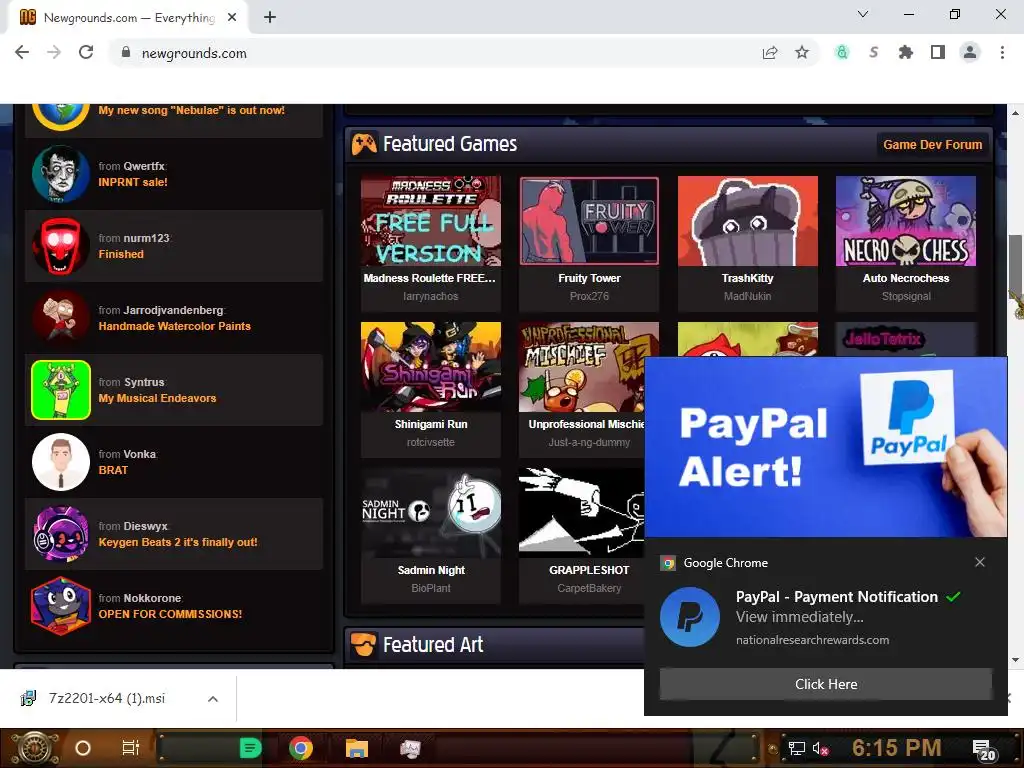Open Chrome's three-dot menu
This screenshot has width=1024, height=768.
(1002, 52)
